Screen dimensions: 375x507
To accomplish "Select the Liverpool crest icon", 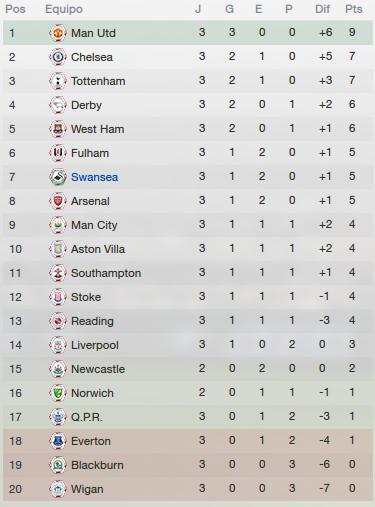I will click(58, 345).
